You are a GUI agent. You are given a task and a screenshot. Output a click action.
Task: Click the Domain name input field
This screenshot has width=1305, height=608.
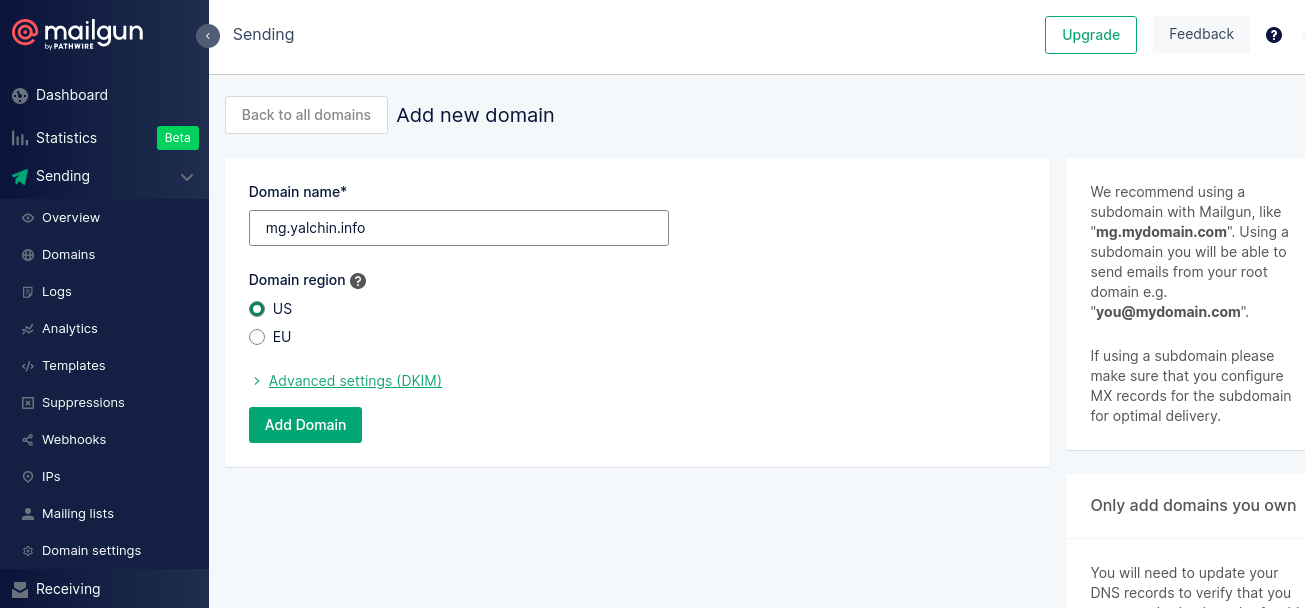click(458, 228)
